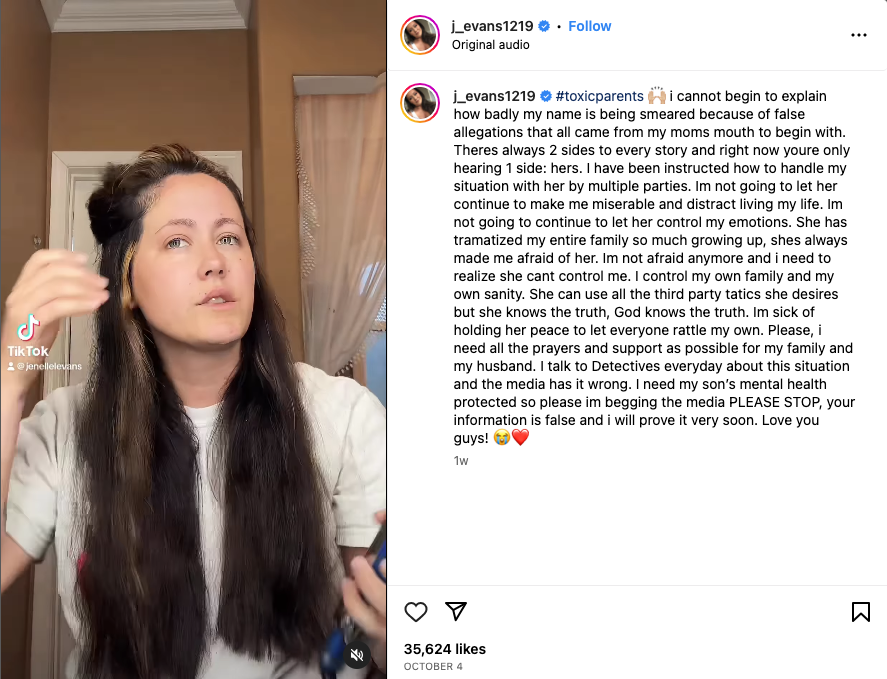Image resolution: width=887 pixels, height=679 pixels.
Task: Click the 1w caption timestamp
Action: click(461, 461)
